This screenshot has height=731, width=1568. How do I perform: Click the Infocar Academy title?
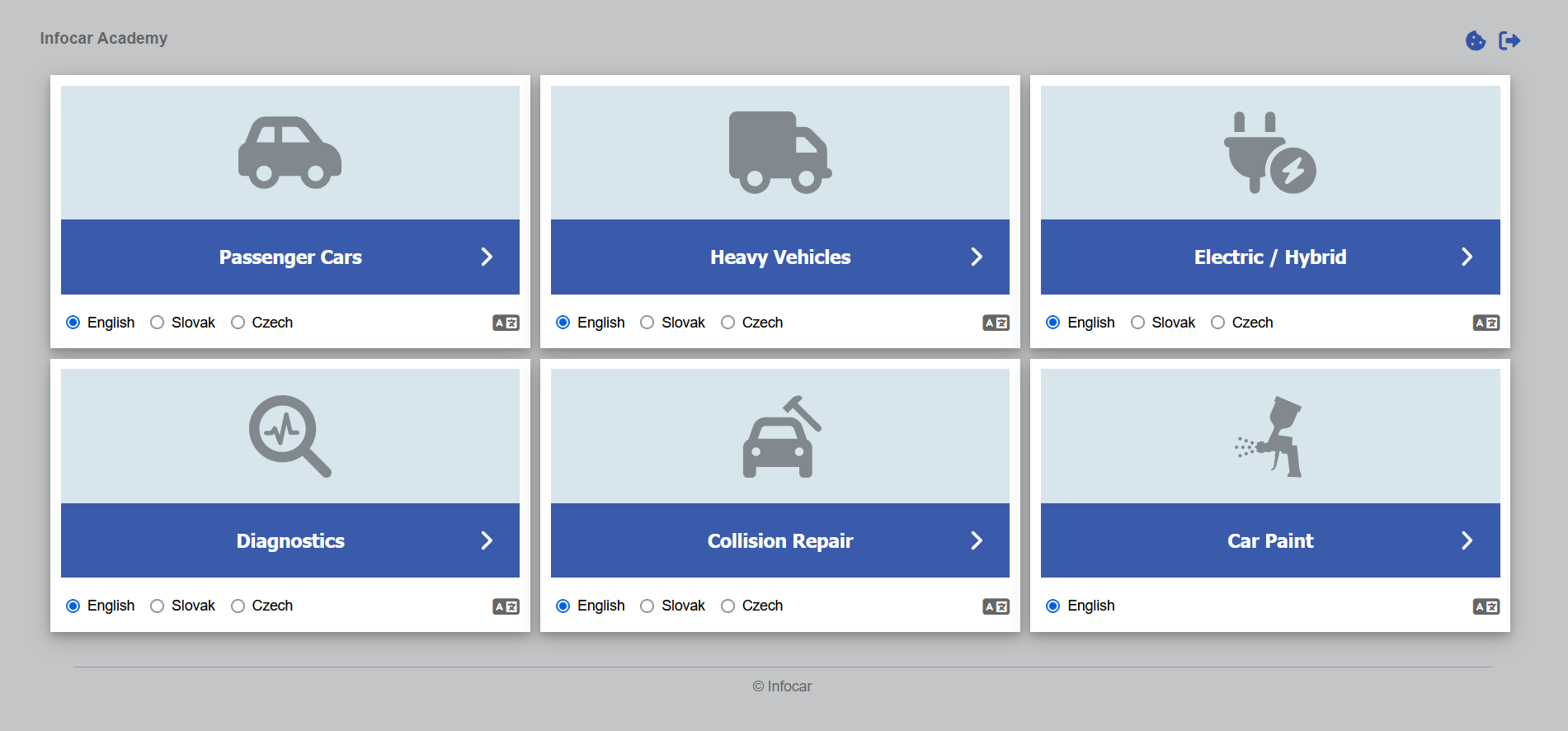pyautogui.click(x=104, y=38)
